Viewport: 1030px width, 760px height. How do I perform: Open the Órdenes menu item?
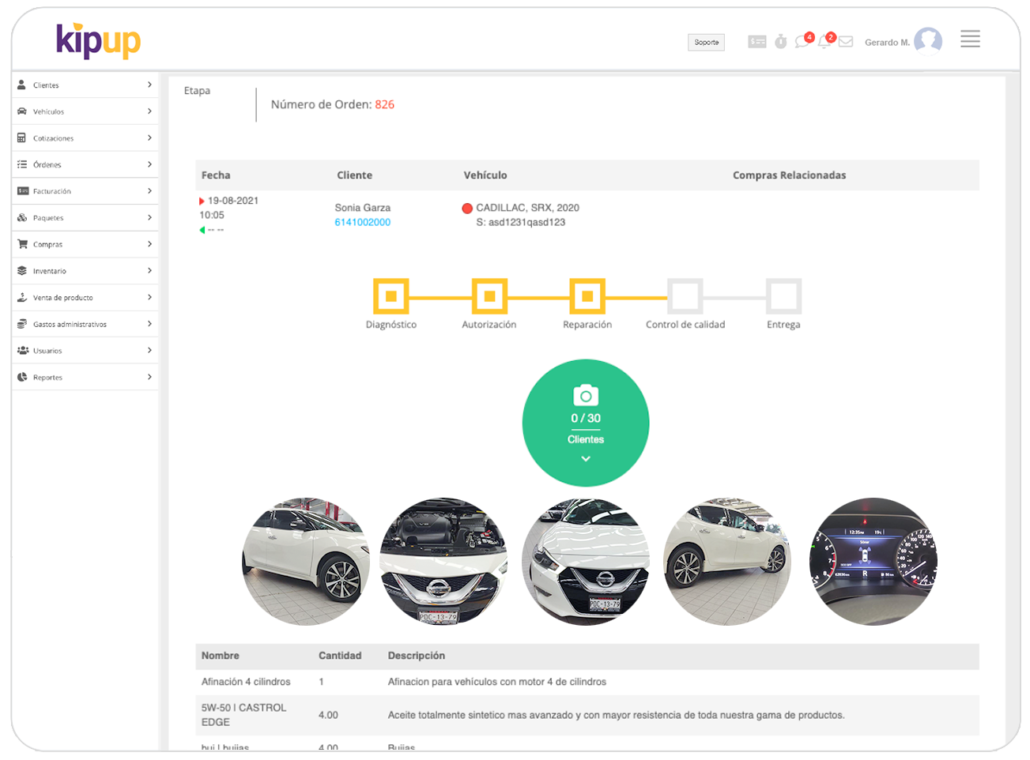click(x=84, y=165)
